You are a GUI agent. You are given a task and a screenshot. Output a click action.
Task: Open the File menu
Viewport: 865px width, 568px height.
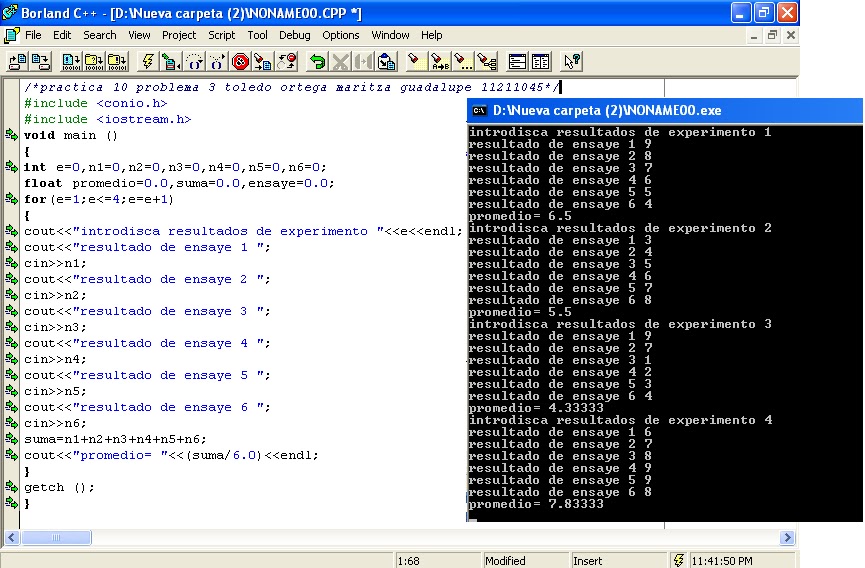(x=33, y=35)
